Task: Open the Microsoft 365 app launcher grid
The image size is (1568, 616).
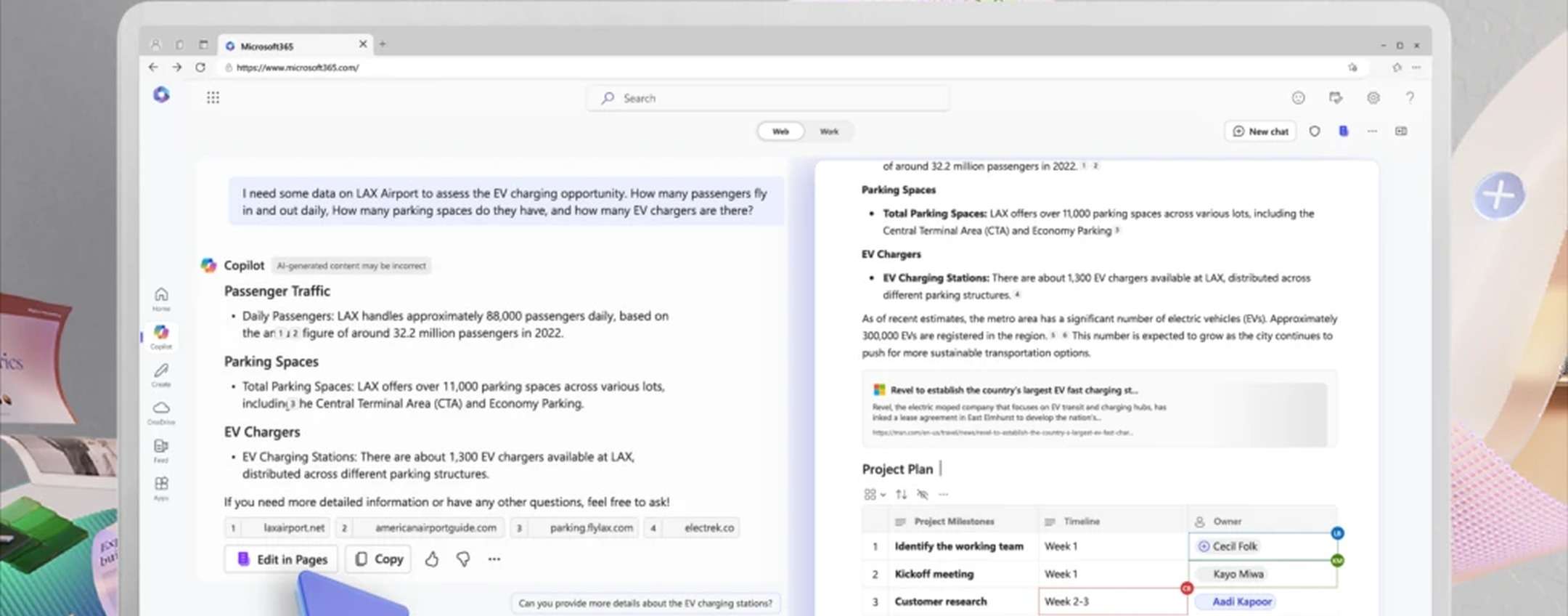Action: [x=213, y=97]
